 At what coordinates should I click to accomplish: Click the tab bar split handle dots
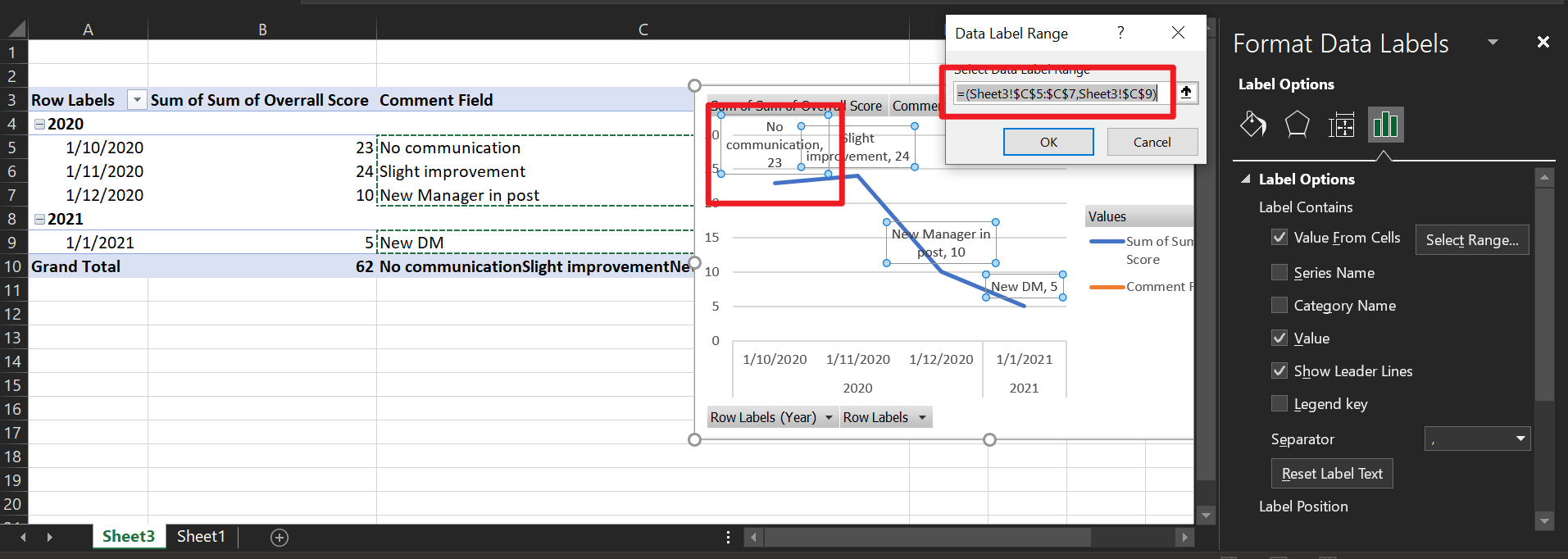728,537
